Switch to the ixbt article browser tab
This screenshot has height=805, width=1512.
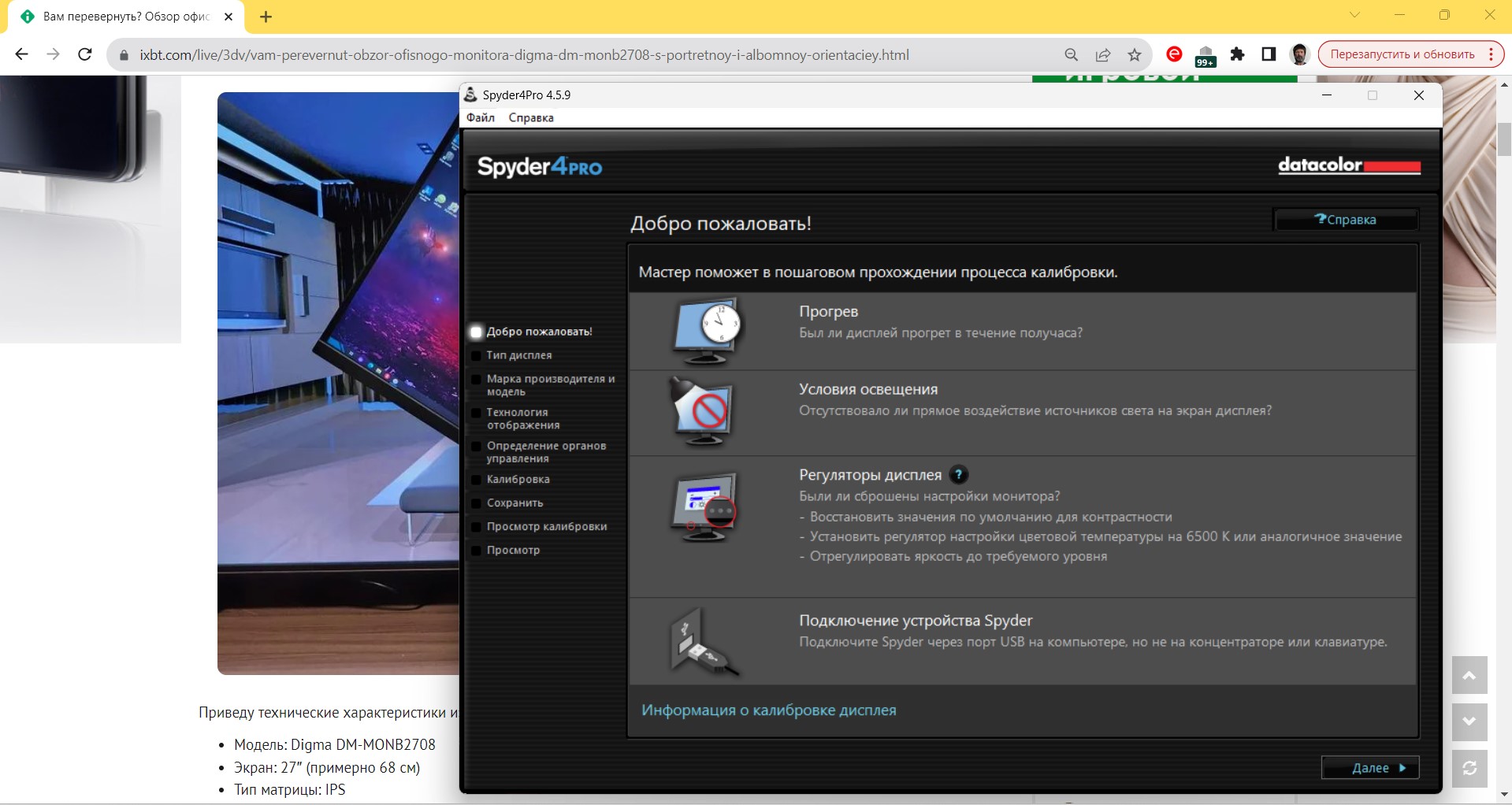126,17
